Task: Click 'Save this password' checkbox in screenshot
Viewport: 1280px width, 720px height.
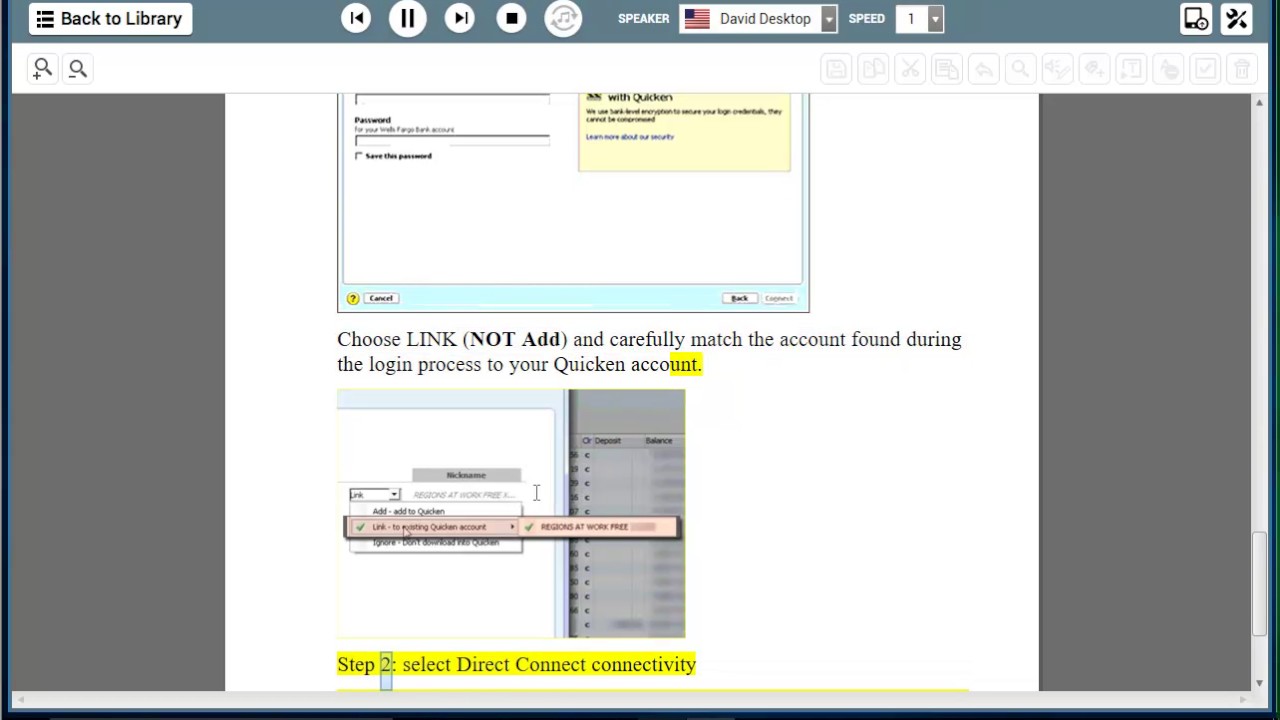Action: (359, 156)
